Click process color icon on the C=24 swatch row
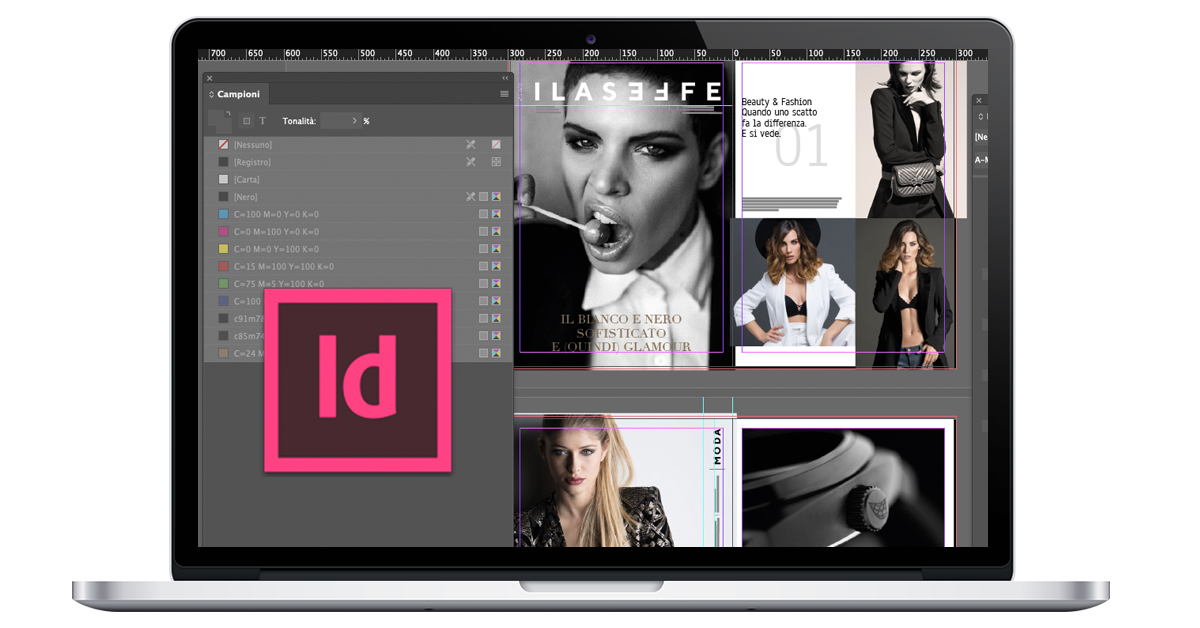 483,353
